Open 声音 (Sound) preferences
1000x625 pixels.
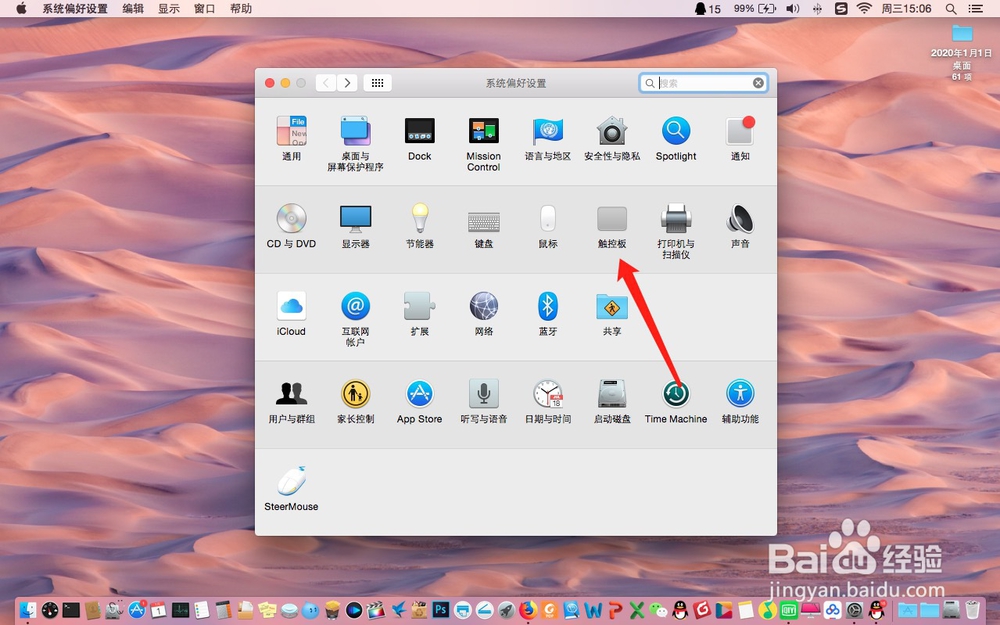point(740,226)
